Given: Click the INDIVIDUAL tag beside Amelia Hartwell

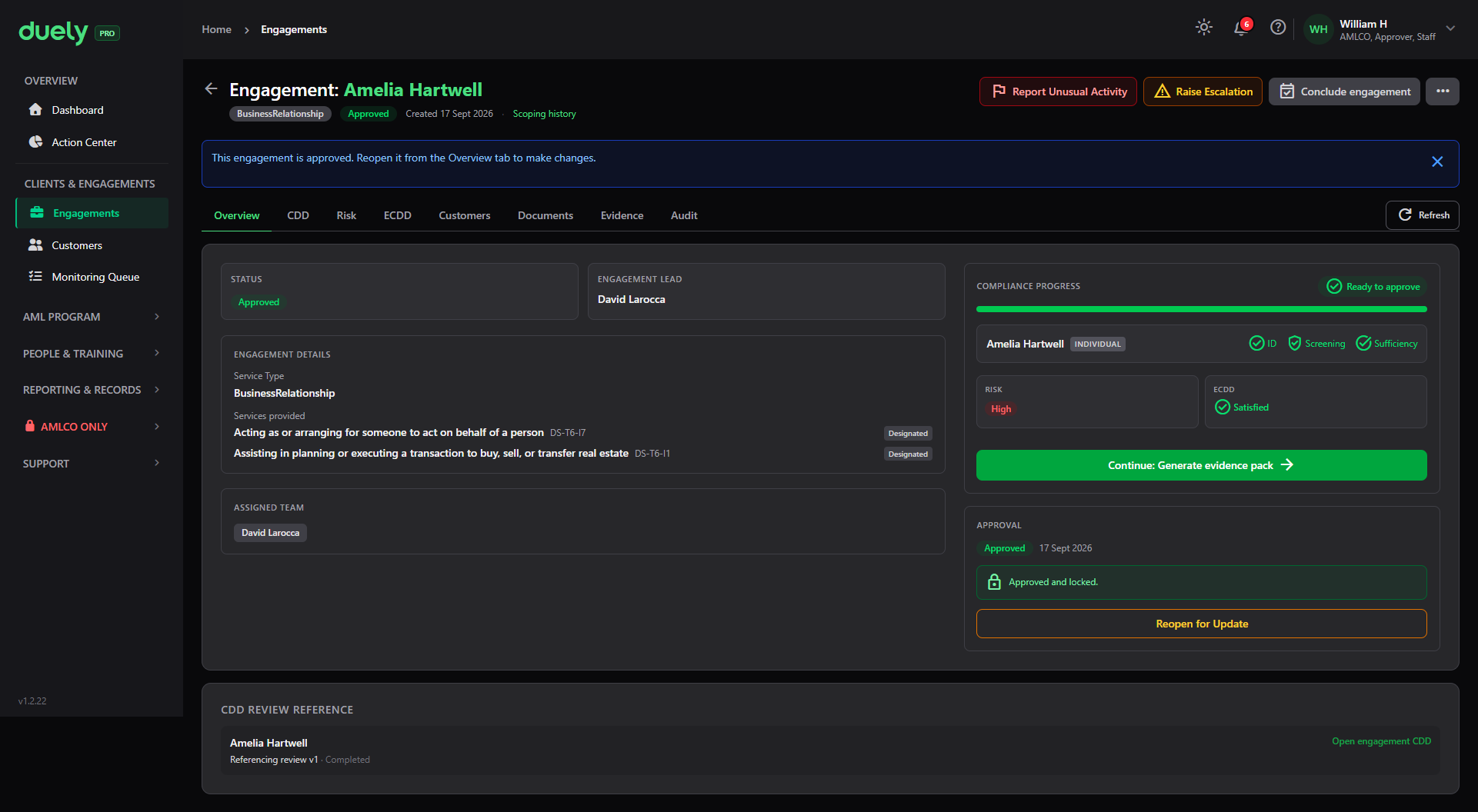Looking at the screenshot, I should (1098, 344).
